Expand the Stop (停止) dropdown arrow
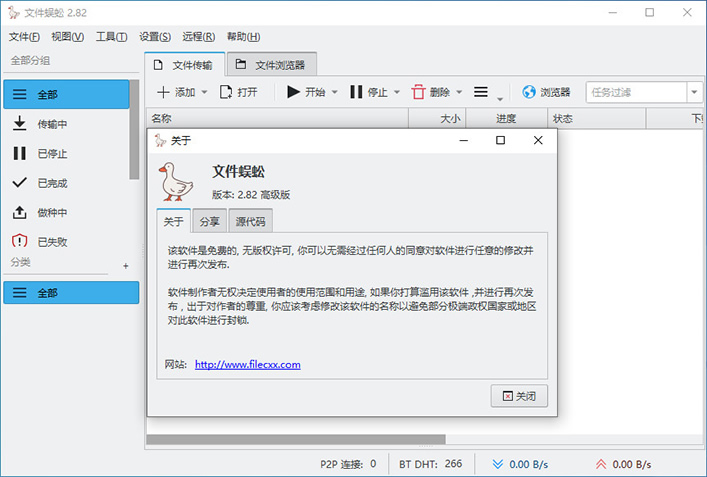 pos(397,92)
